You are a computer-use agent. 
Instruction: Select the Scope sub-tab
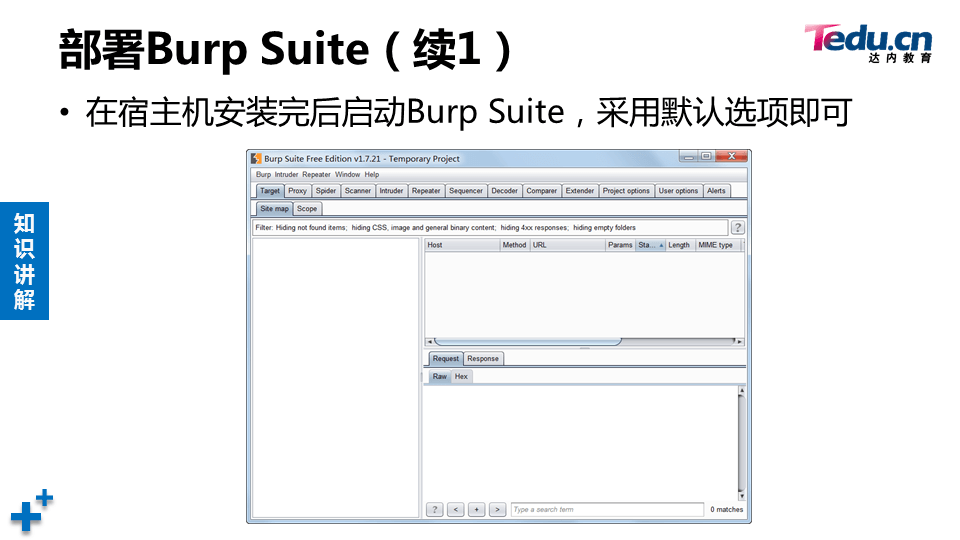(307, 209)
